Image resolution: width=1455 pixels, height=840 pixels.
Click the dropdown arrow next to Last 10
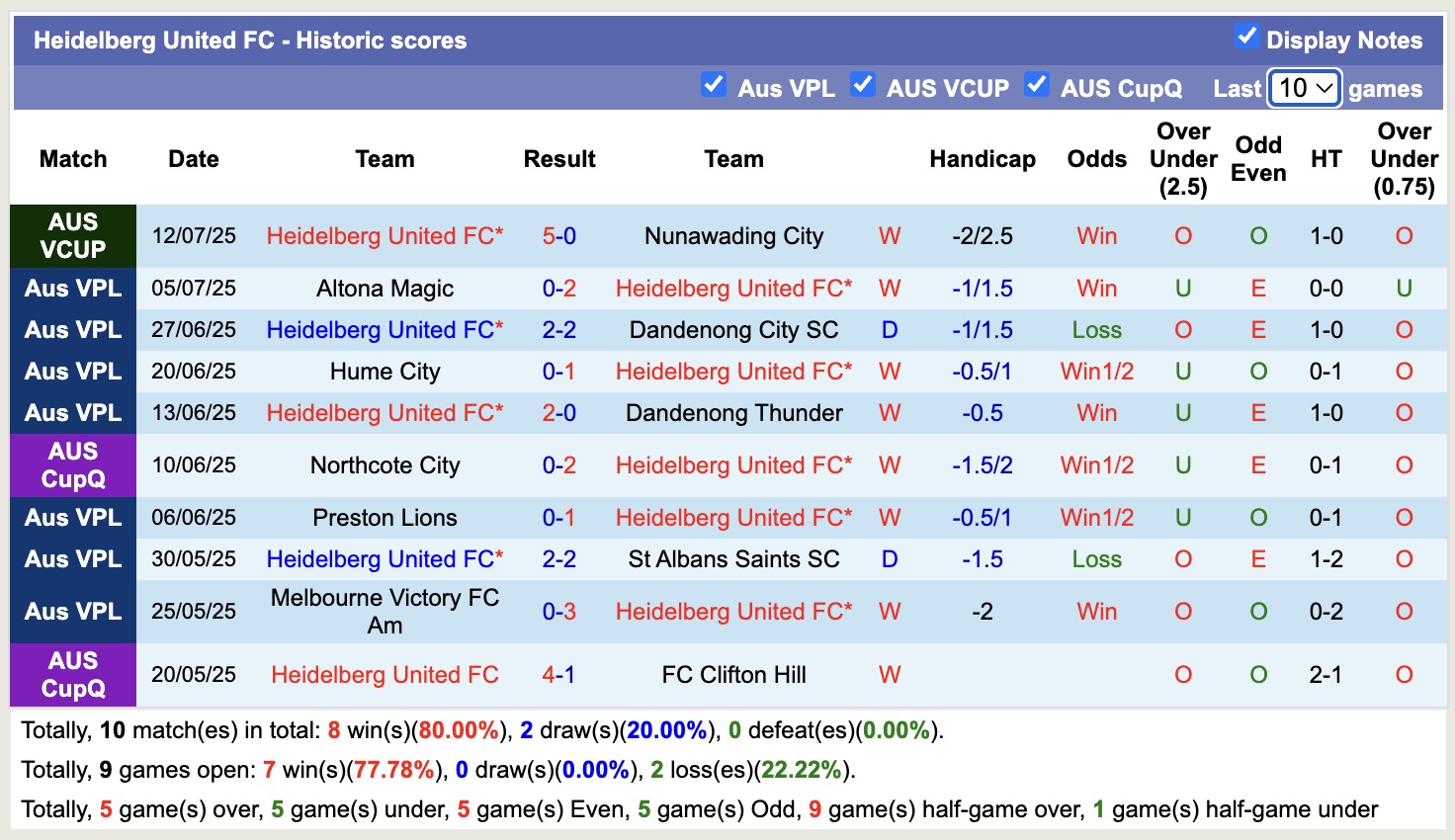coord(1327,88)
